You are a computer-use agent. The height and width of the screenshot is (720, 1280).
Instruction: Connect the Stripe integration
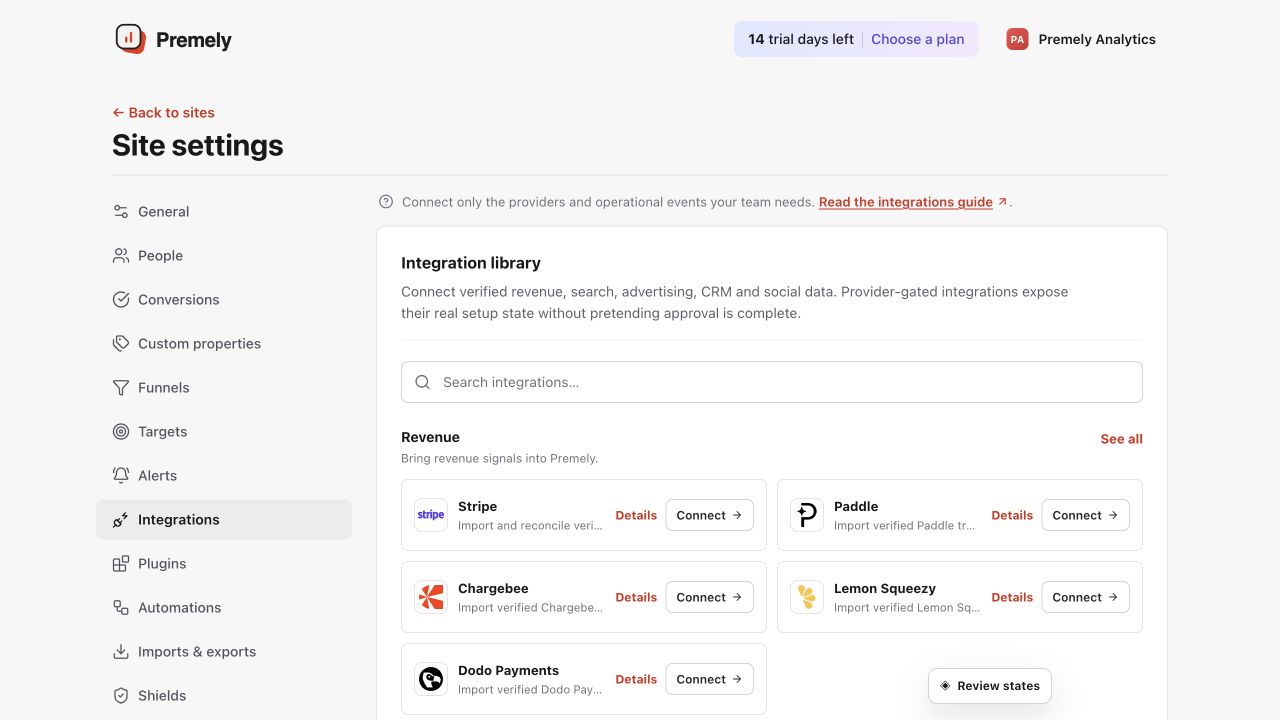pos(710,515)
